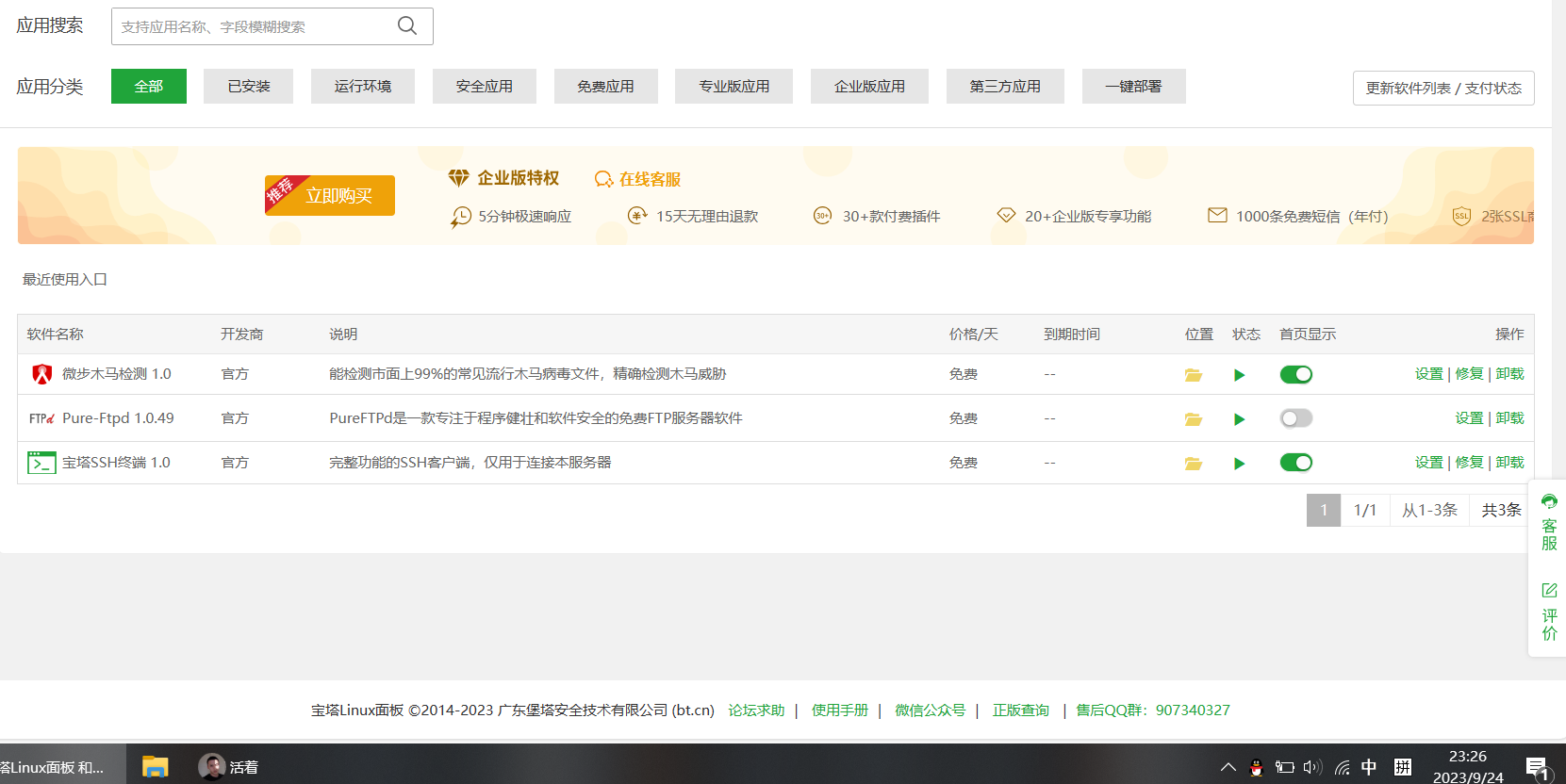
Task: Click page 1 pagination button
Action: click(x=1324, y=510)
